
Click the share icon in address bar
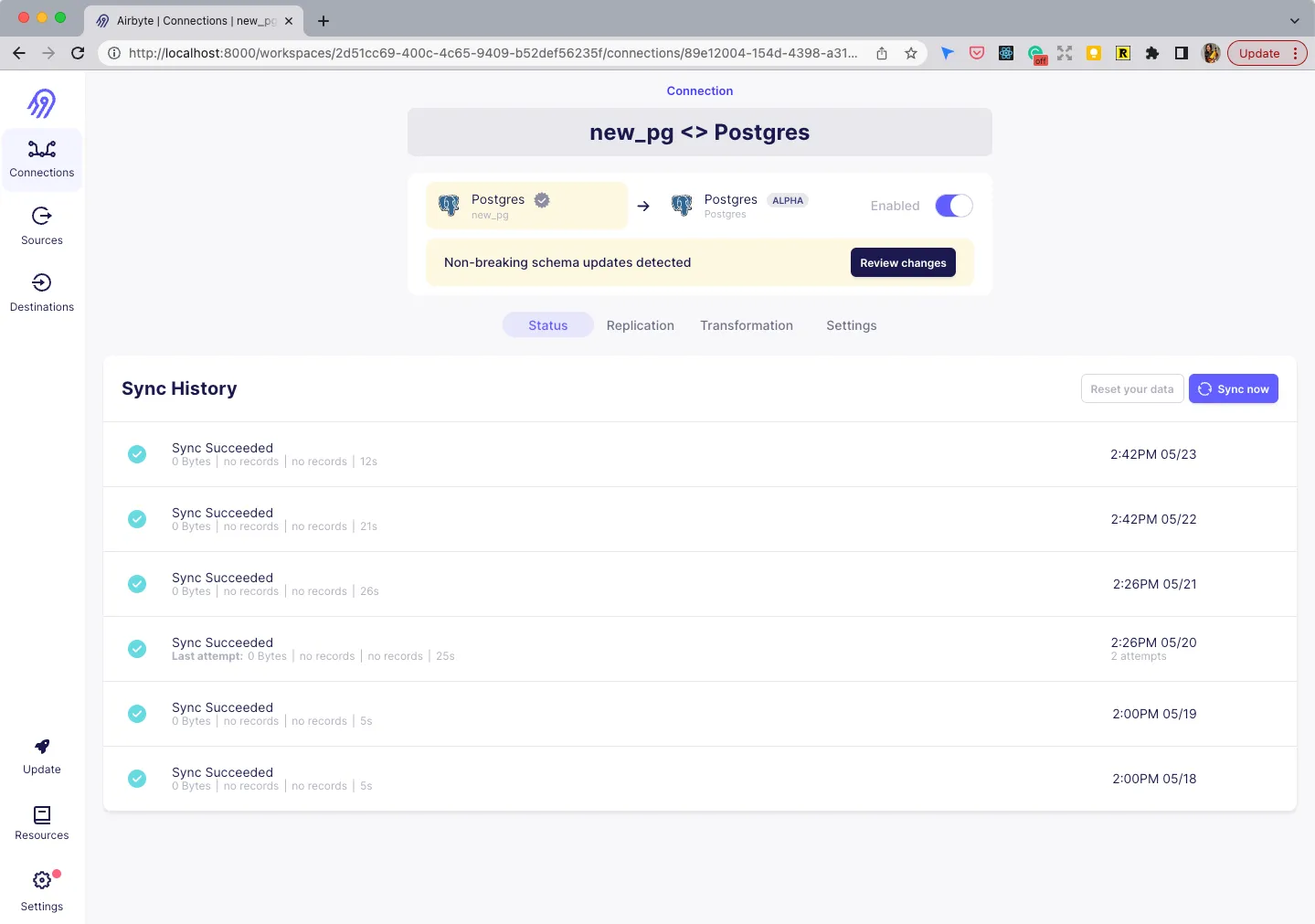882,53
